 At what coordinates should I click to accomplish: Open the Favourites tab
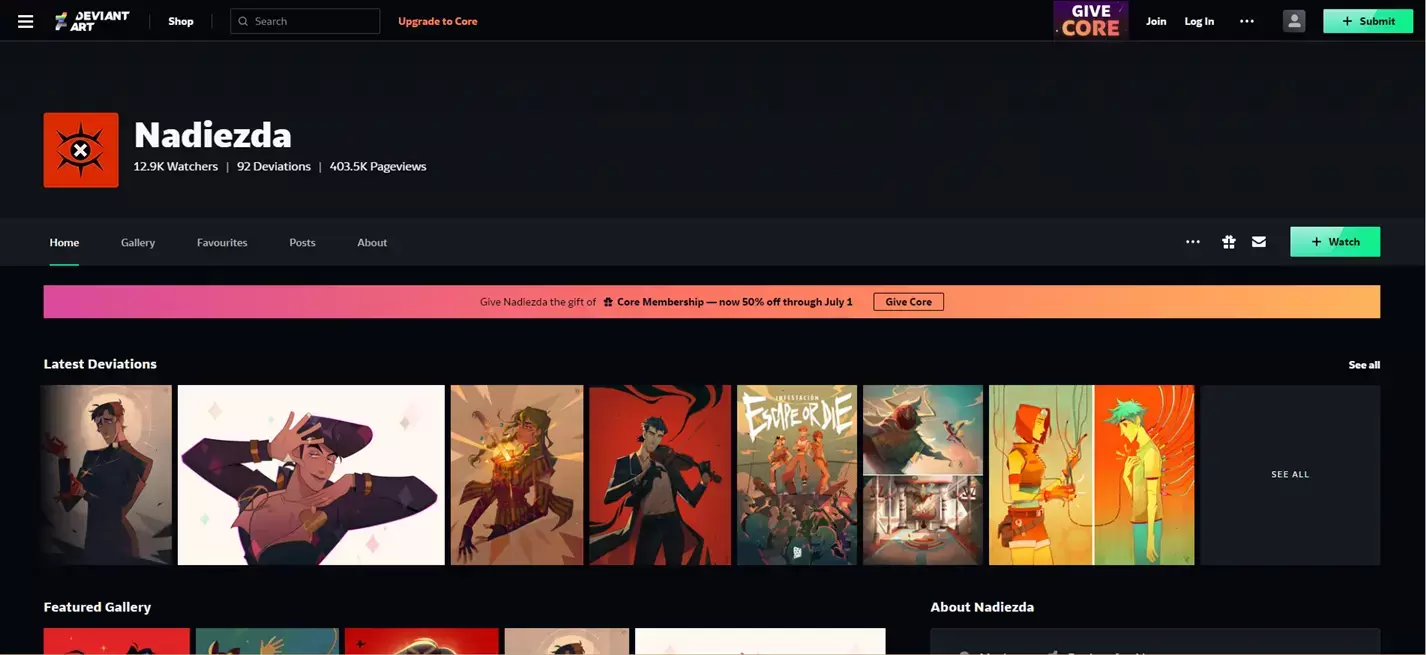point(222,242)
